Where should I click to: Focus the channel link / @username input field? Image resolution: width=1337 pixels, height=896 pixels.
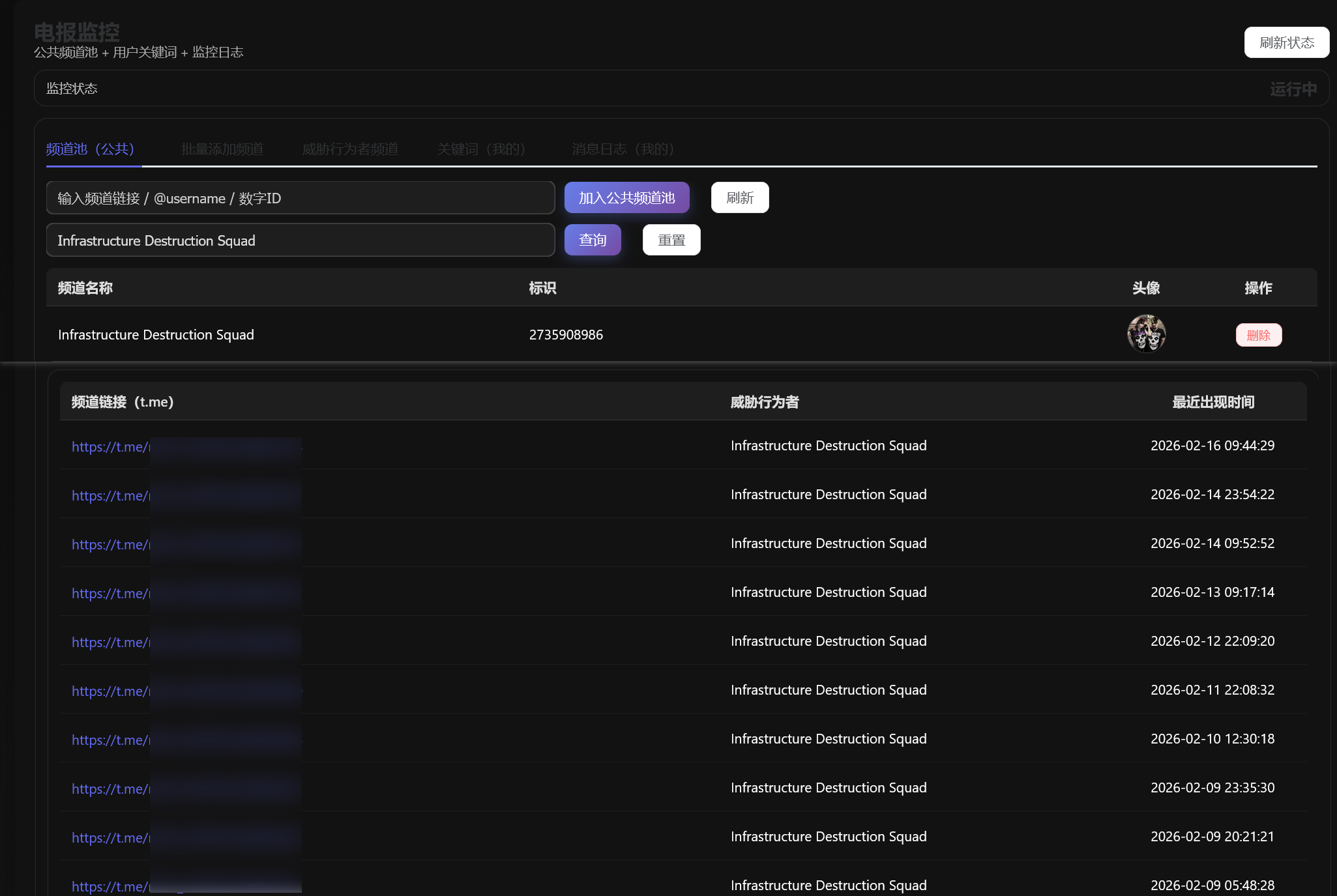tap(300, 198)
